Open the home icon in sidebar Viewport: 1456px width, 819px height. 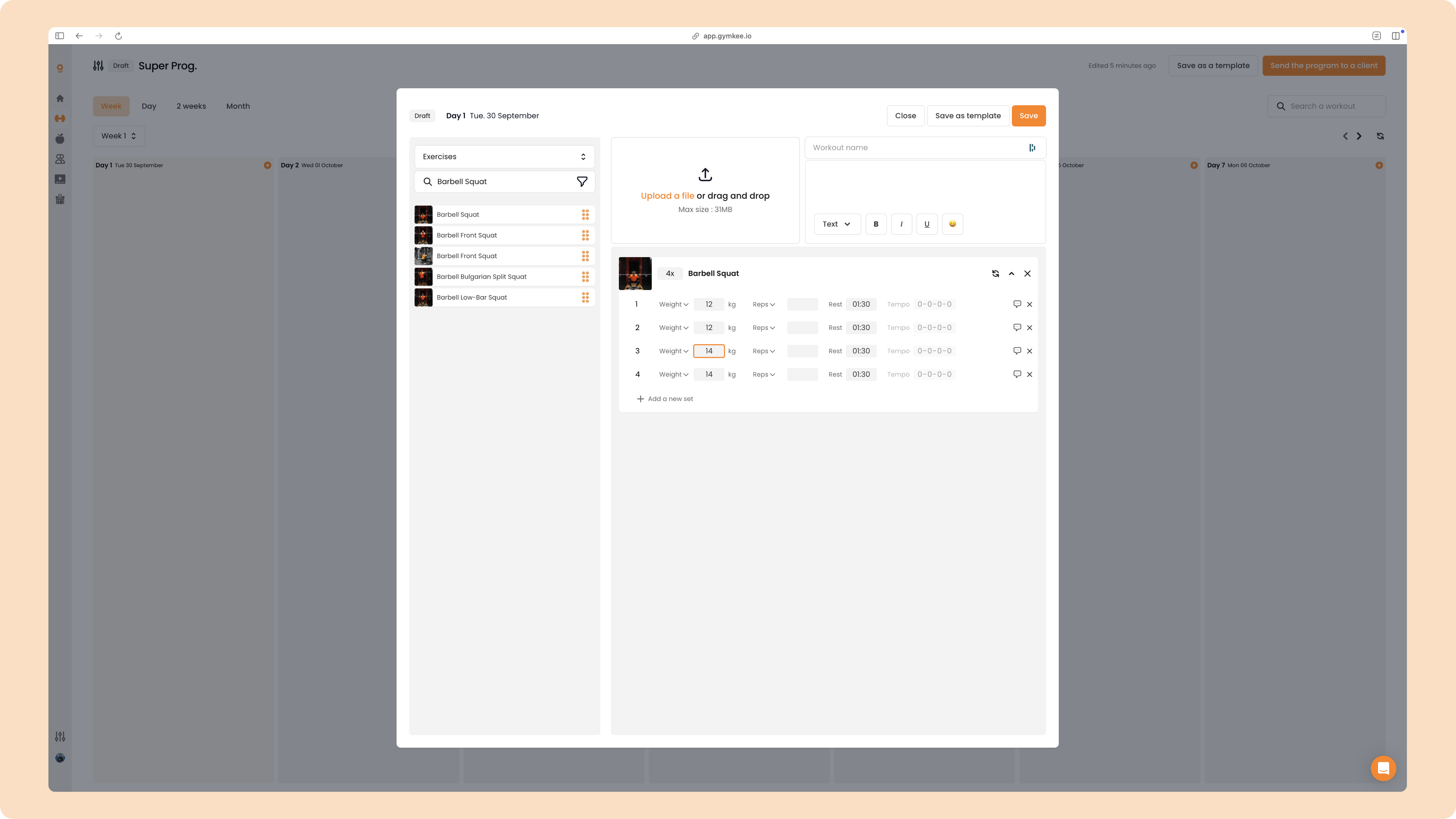(x=60, y=99)
